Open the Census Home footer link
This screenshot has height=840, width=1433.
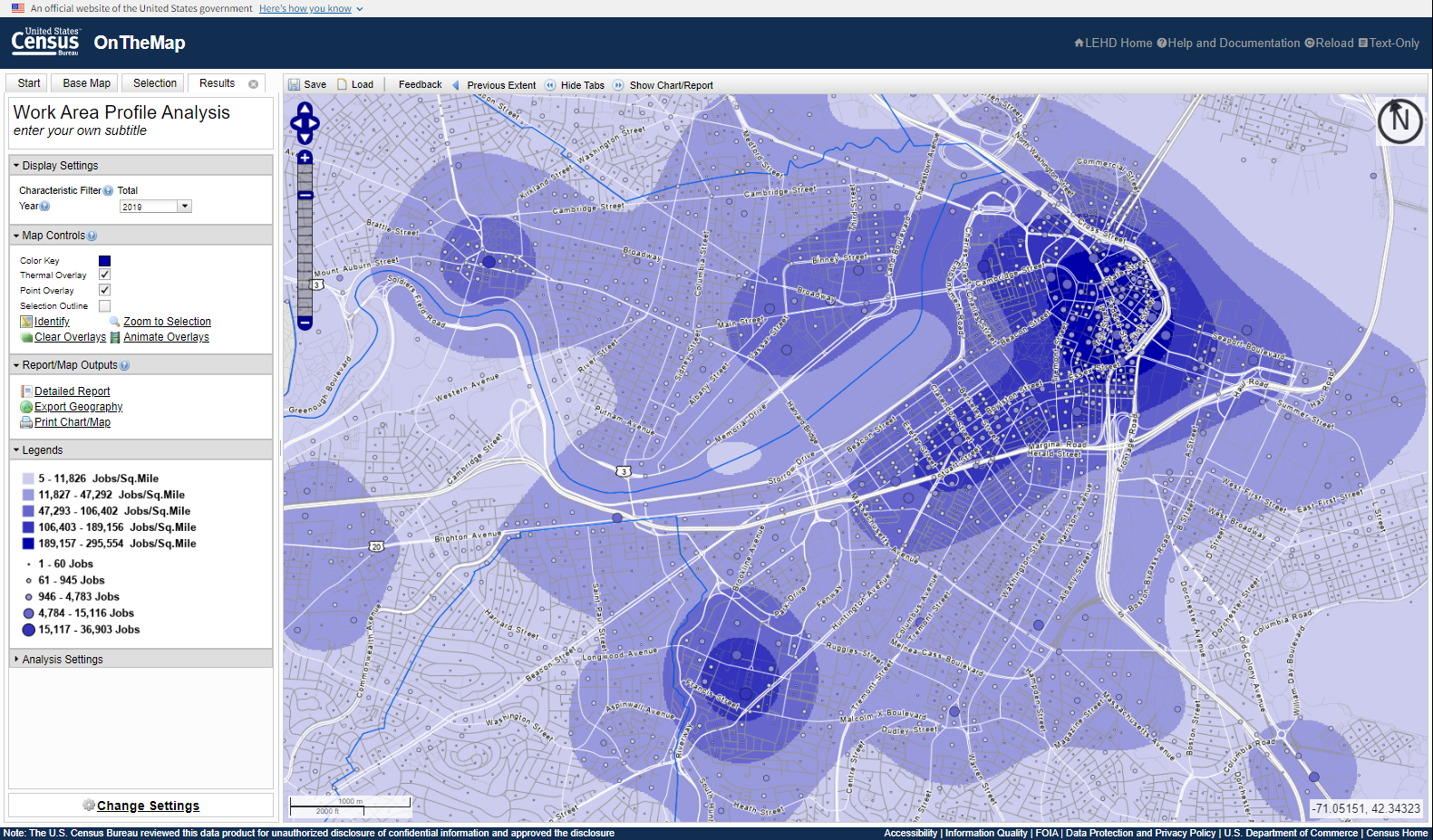1397,833
